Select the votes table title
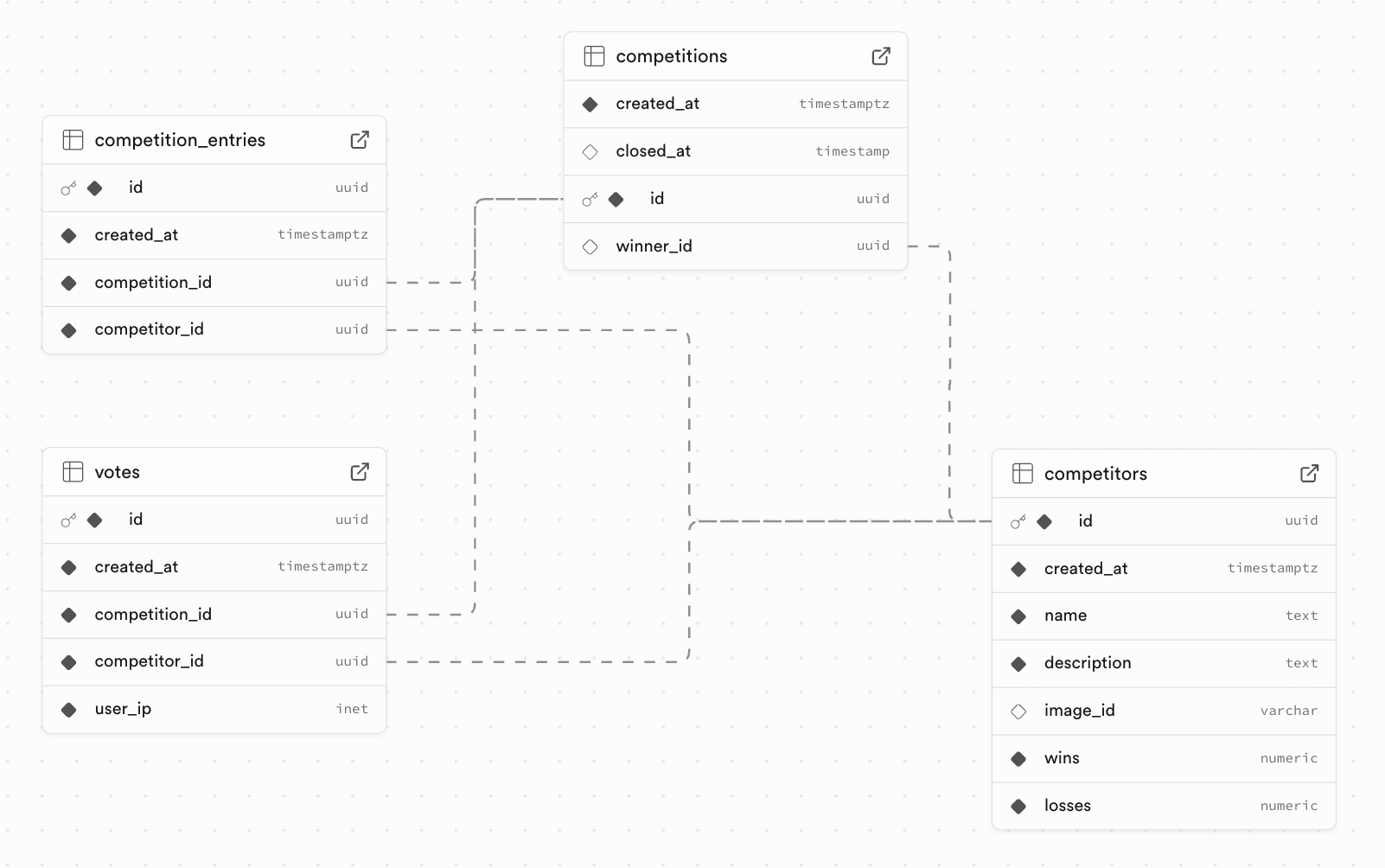1385x868 pixels. click(118, 471)
